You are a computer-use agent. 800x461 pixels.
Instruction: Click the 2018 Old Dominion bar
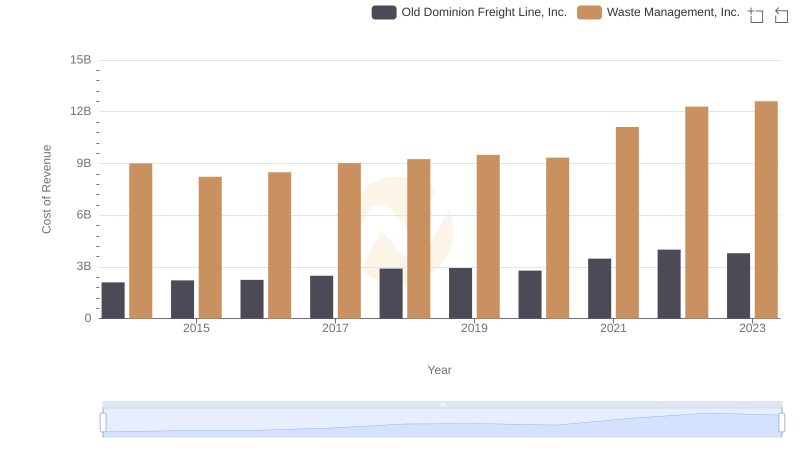point(391,293)
